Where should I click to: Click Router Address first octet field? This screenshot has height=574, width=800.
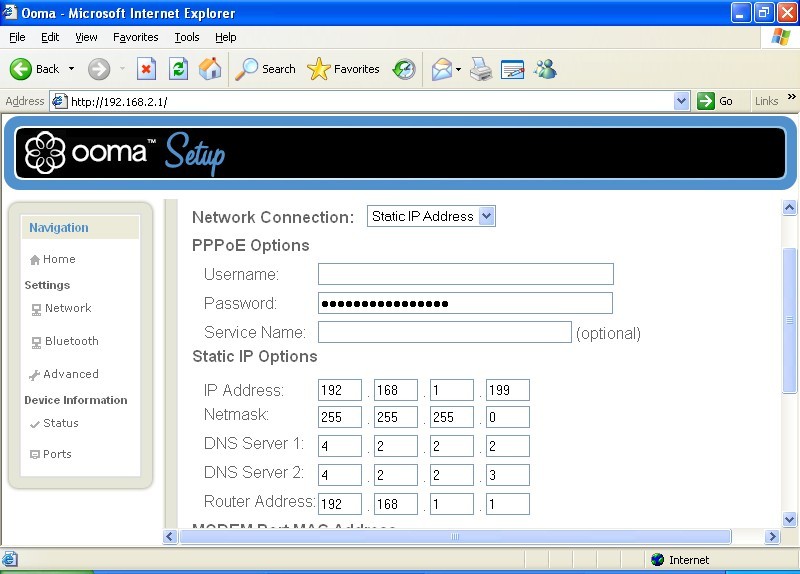coord(339,504)
